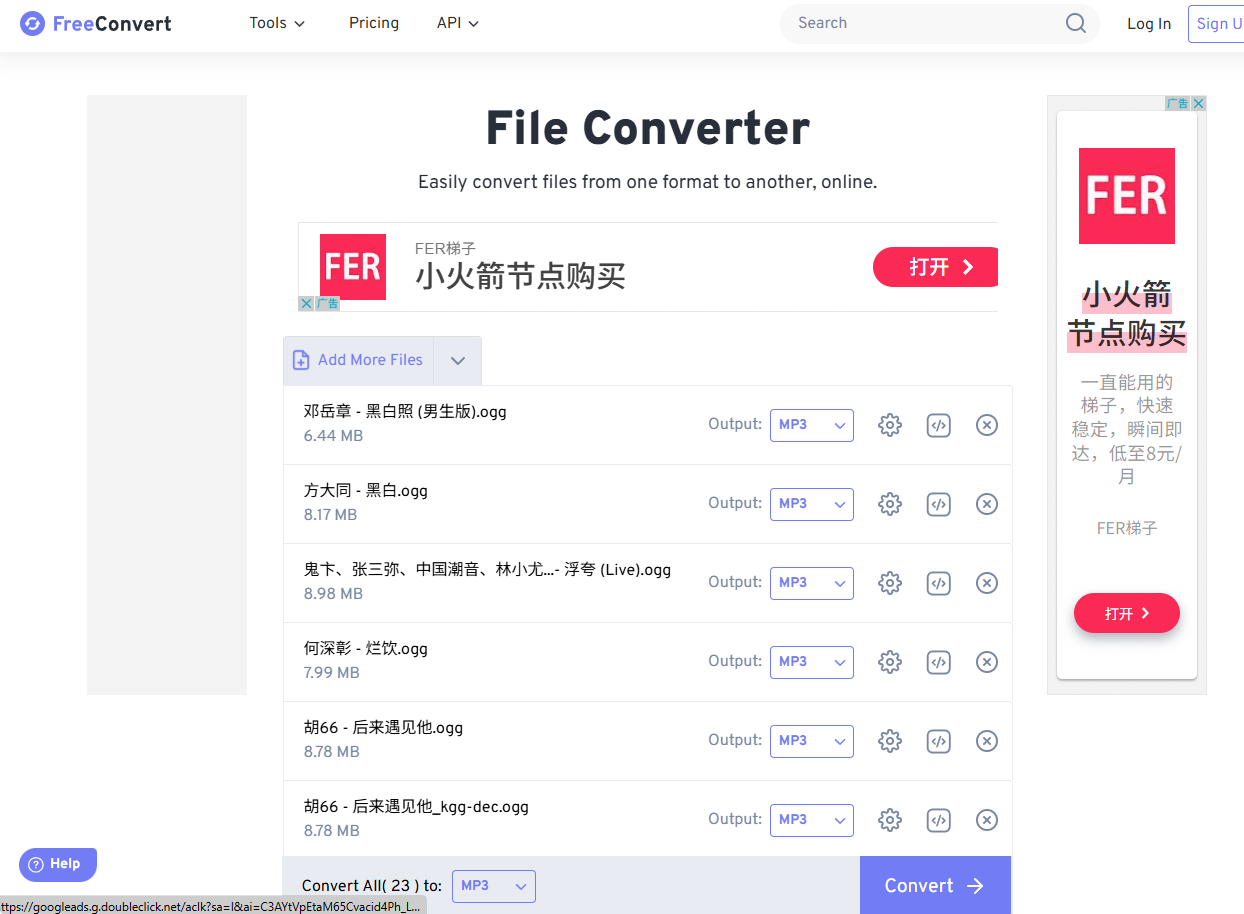
Task: Select output format for 浮夸 (Live).ogg
Action: click(x=812, y=583)
